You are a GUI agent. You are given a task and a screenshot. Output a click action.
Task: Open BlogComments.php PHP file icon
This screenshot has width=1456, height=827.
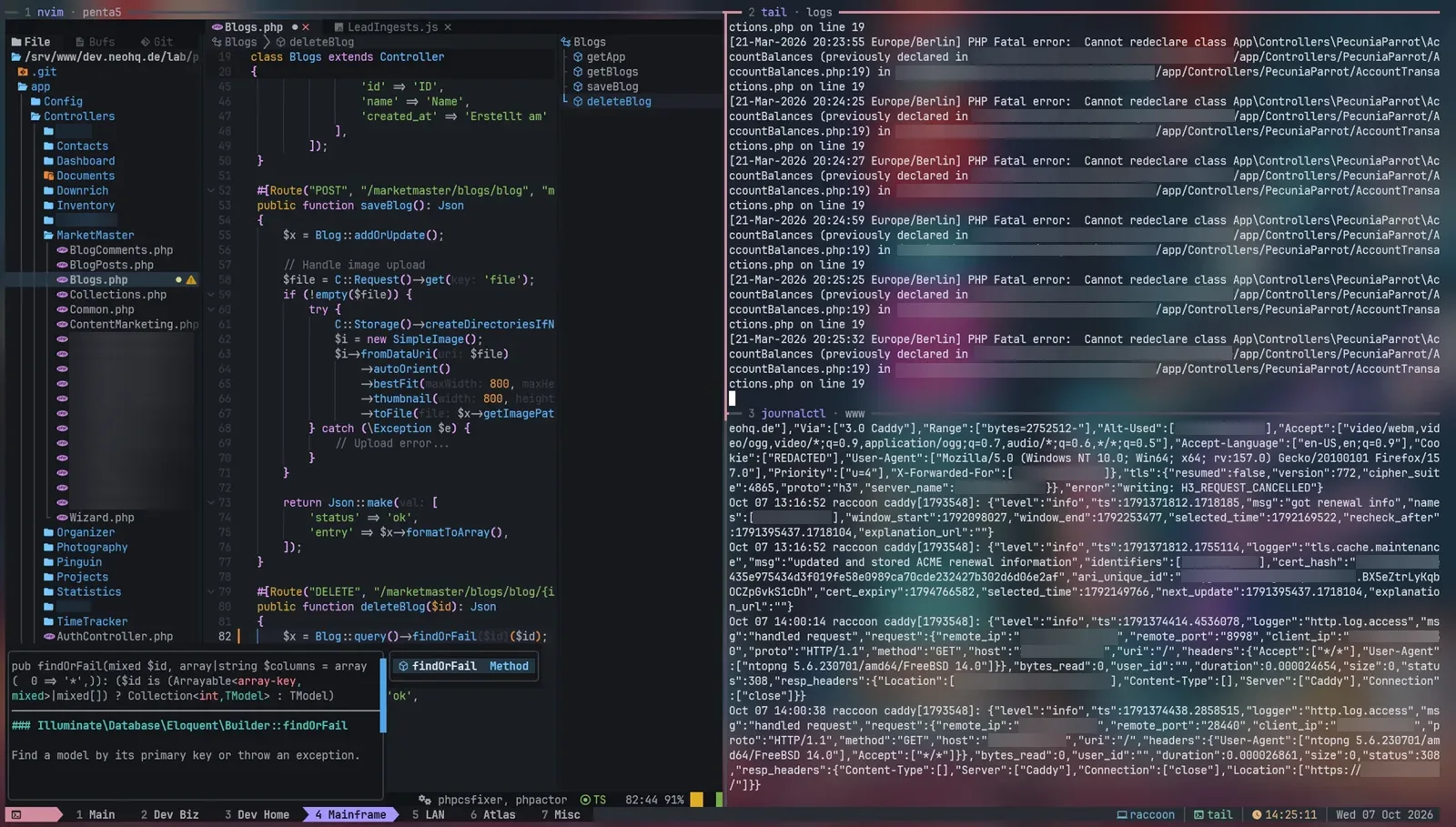(x=62, y=250)
